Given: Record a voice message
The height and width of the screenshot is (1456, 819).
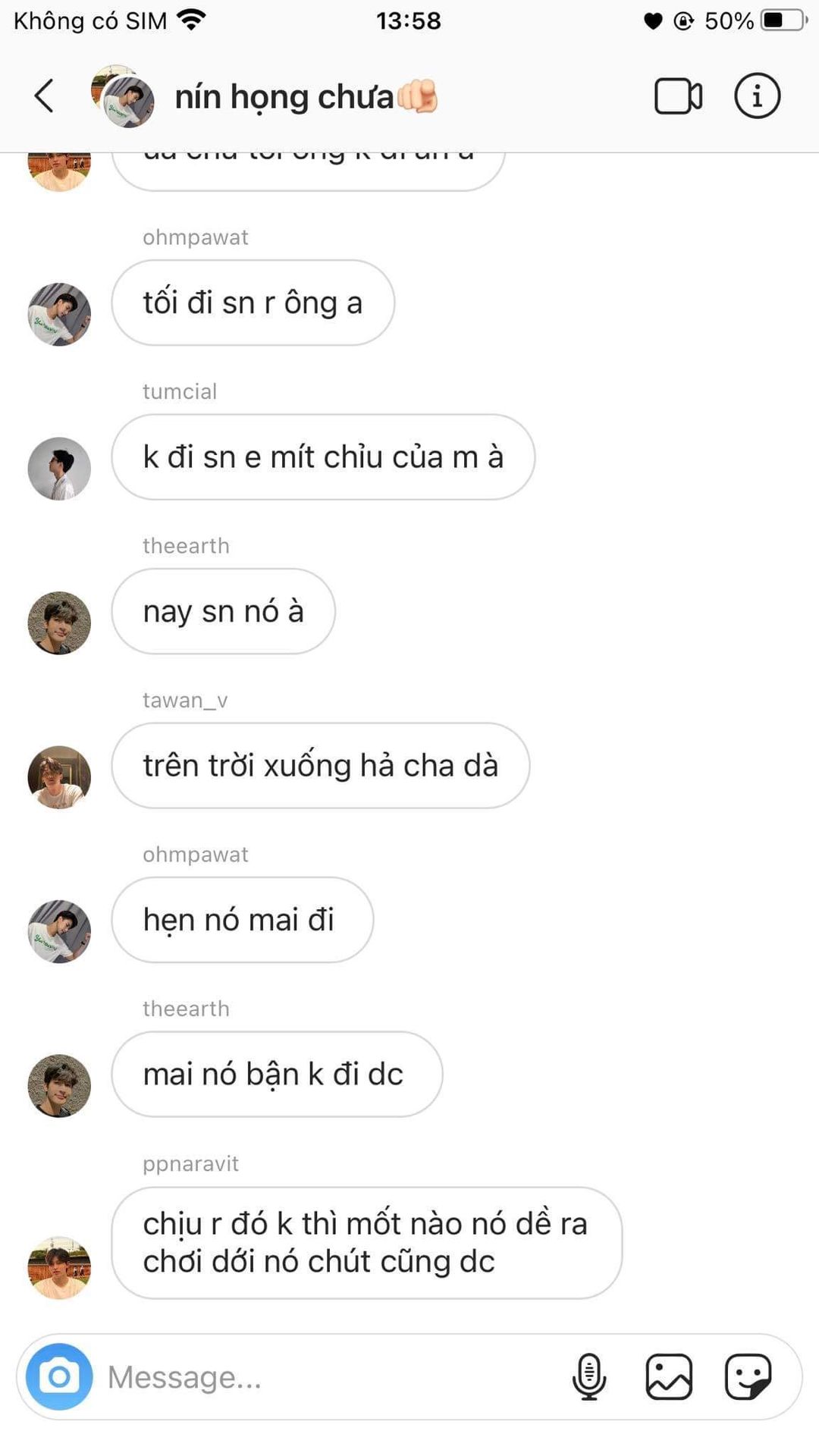Looking at the screenshot, I should click(588, 1376).
